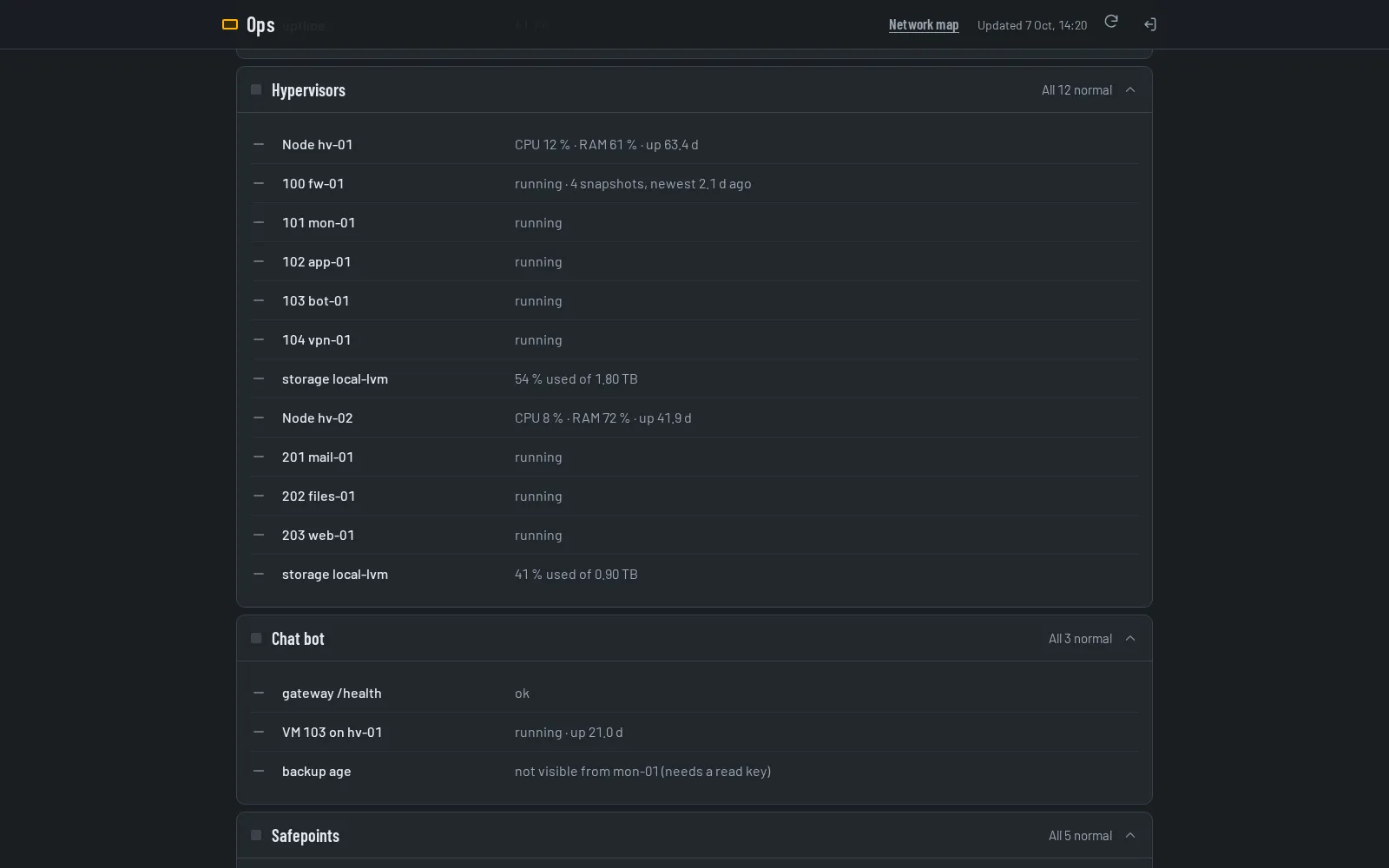Click the Ops logo icon
The width and height of the screenshot is (1389, 868).
(230, 24)
